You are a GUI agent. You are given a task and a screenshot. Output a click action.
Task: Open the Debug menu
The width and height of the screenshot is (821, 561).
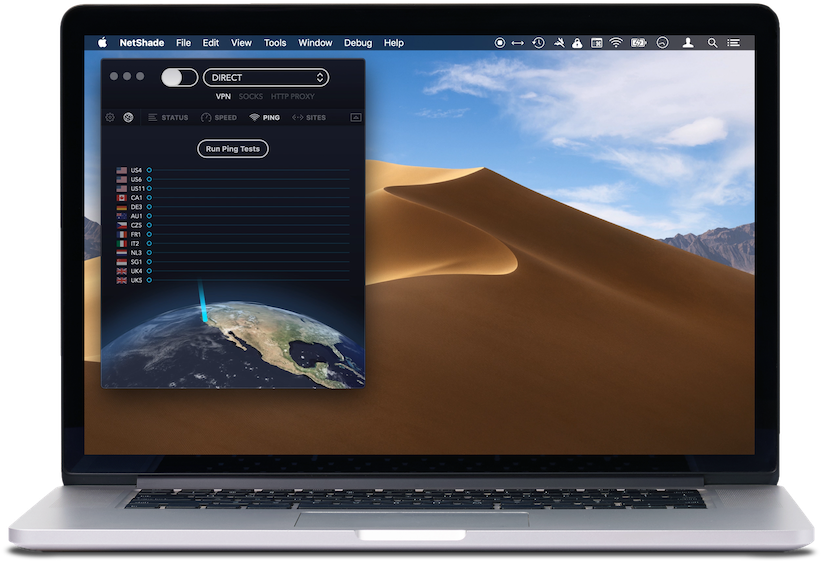click(x=358, y=43)
